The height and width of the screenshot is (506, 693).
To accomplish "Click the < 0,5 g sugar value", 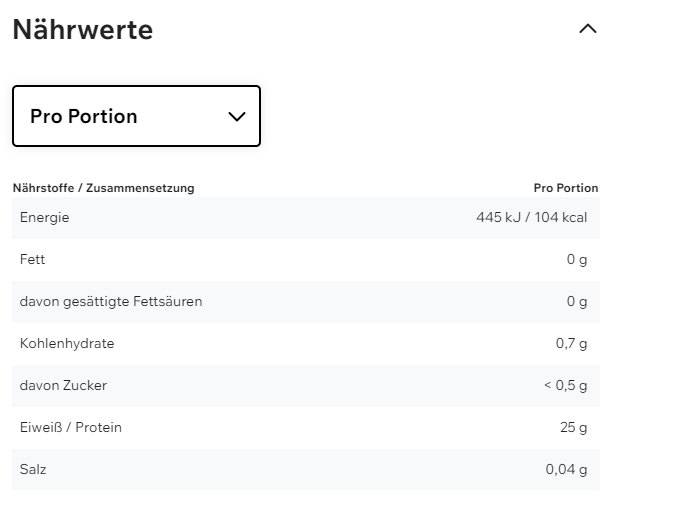I will (x=564, y=385).
